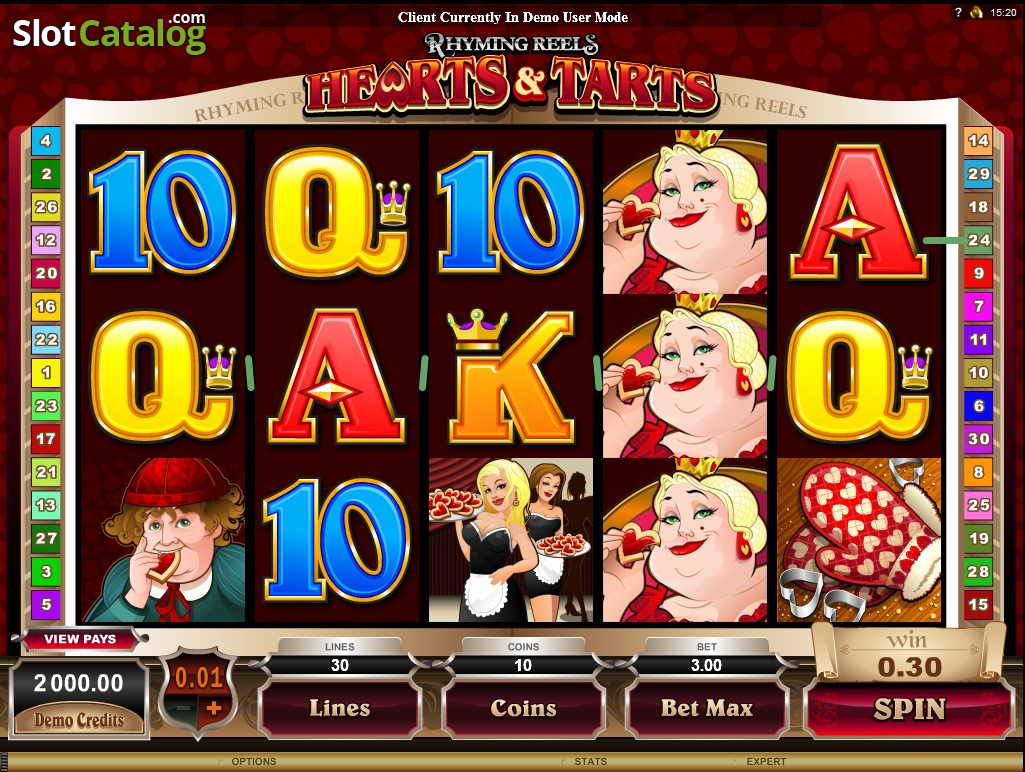The height and width of the screenshot is (772, 1025).
Task: Select payline marker 24
Action: tap(978, 240)
